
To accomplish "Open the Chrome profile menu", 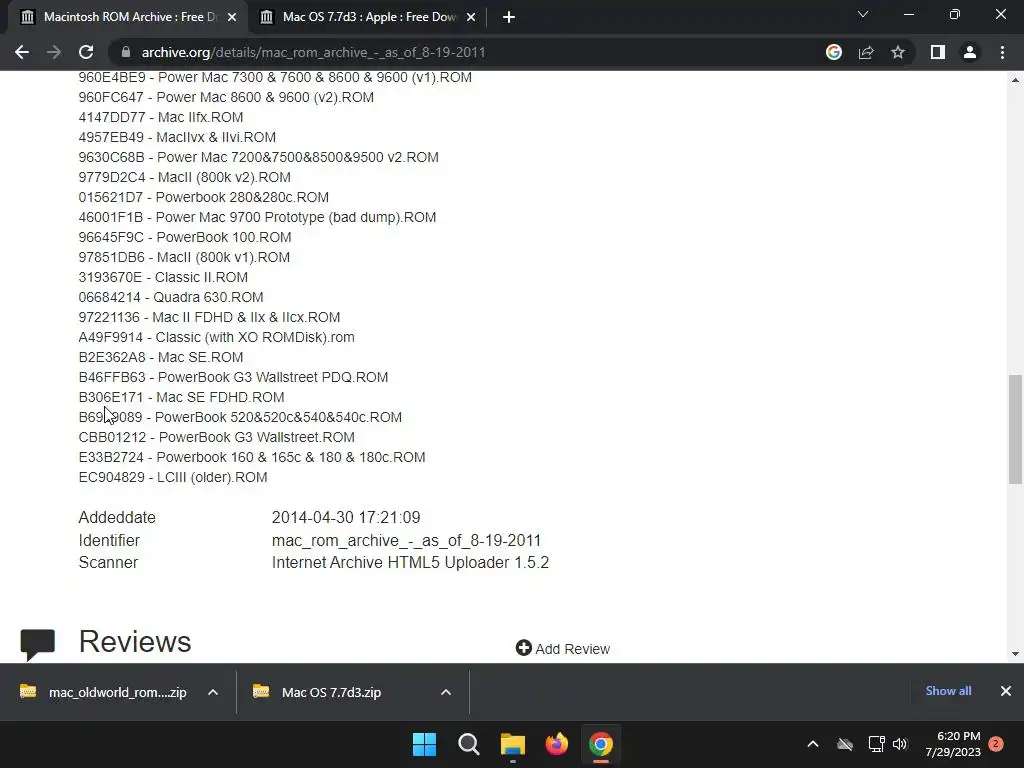I will 970,52.
